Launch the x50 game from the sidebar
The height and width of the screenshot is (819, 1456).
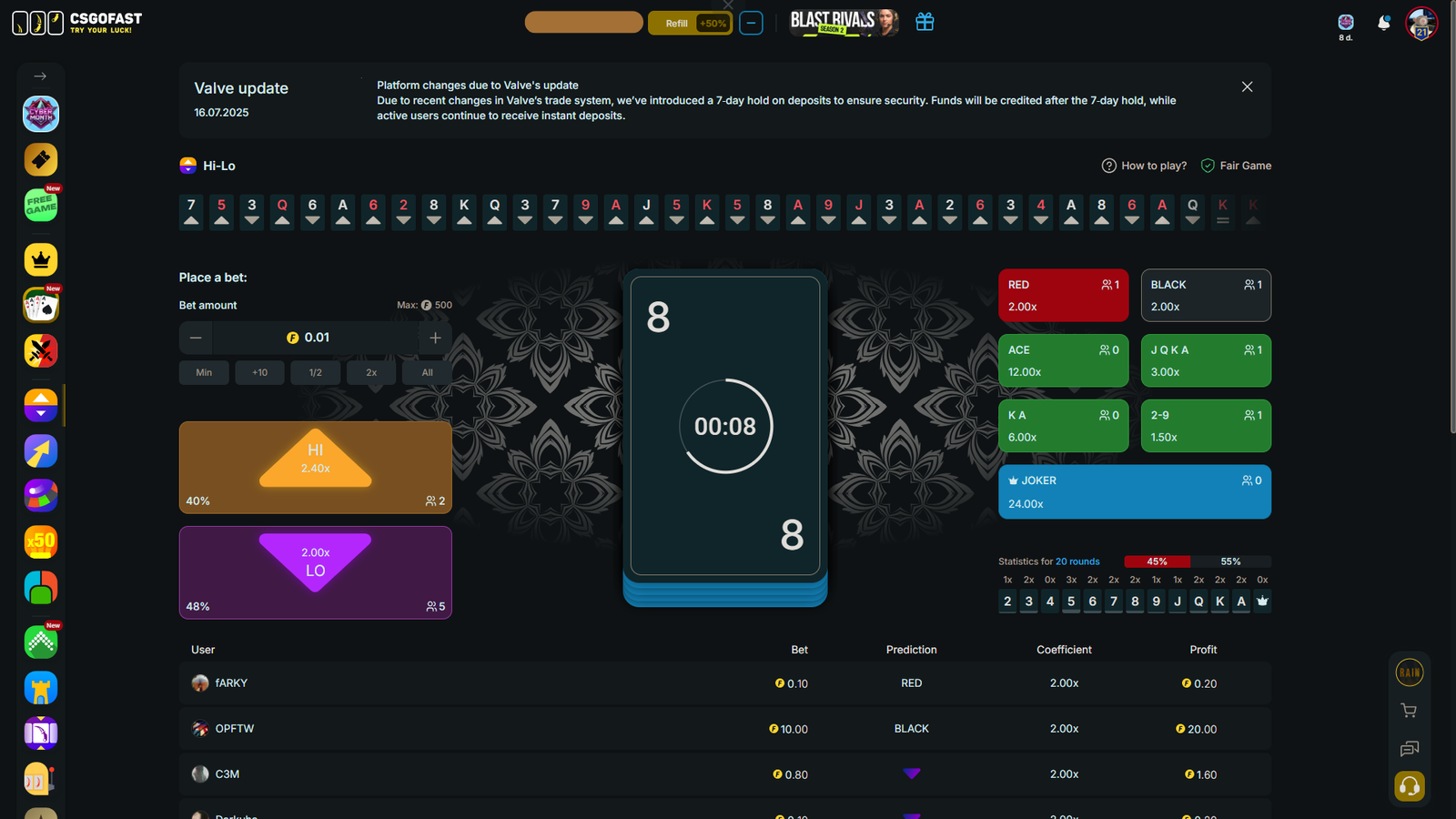click(x=41, y=541)
